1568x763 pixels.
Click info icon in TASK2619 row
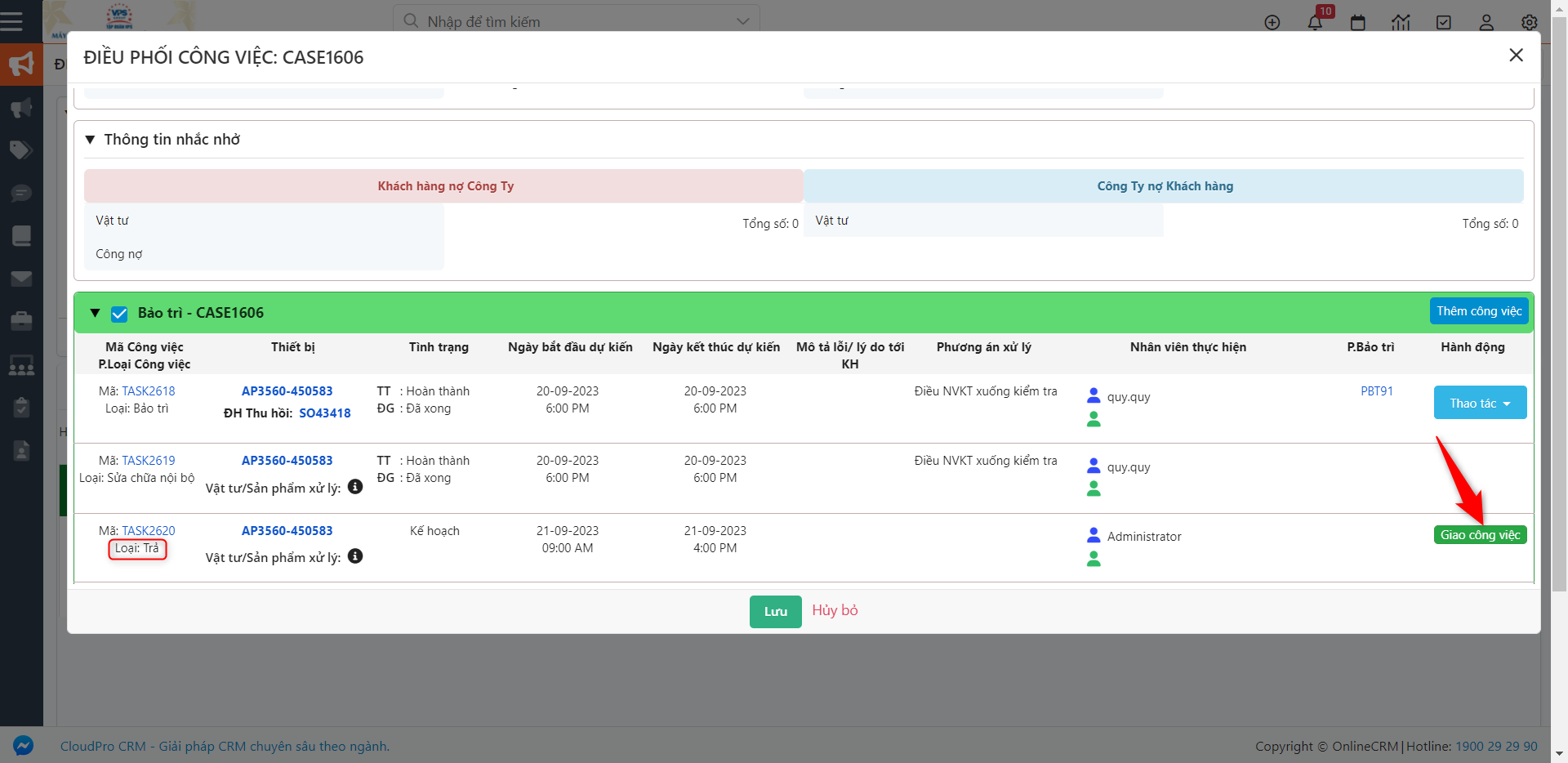tap(355, 487)
